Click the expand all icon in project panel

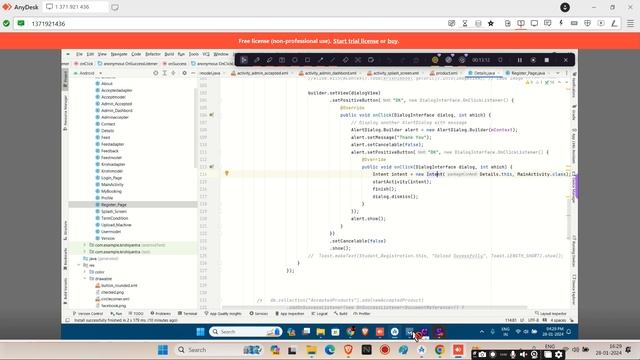[x=164, y=73]
